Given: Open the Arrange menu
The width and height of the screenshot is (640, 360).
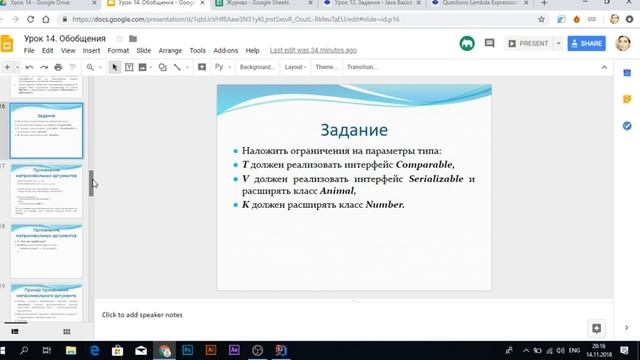Looking at the screenshot, I should [170, 51].
